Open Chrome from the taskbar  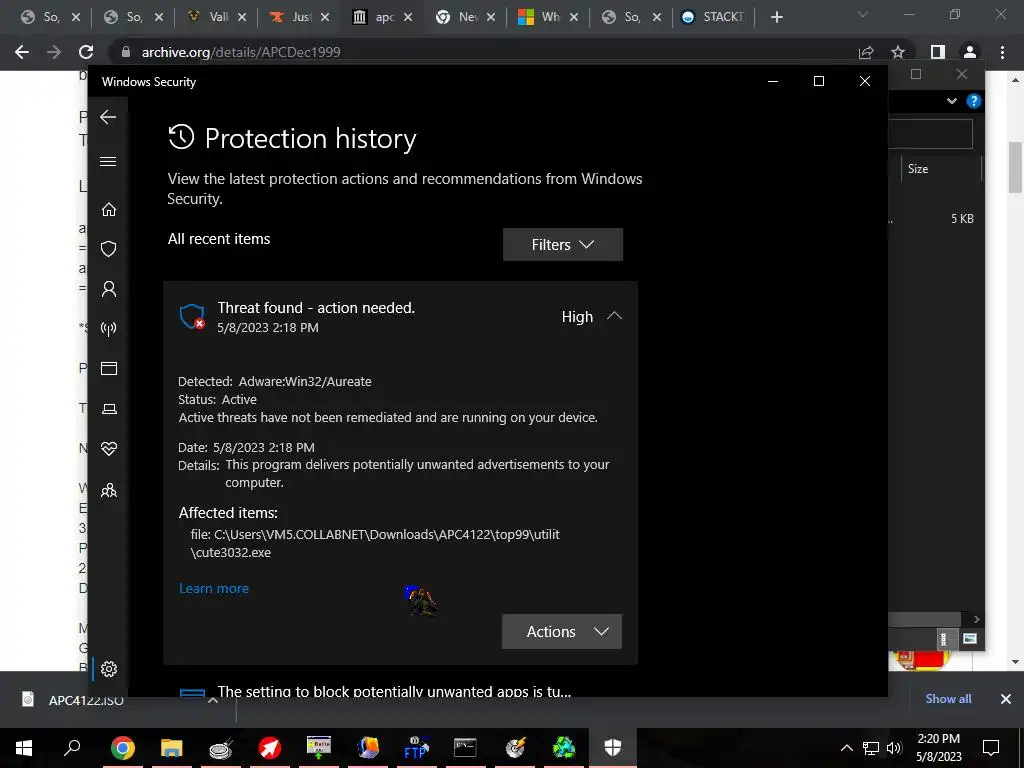[122, 748]
